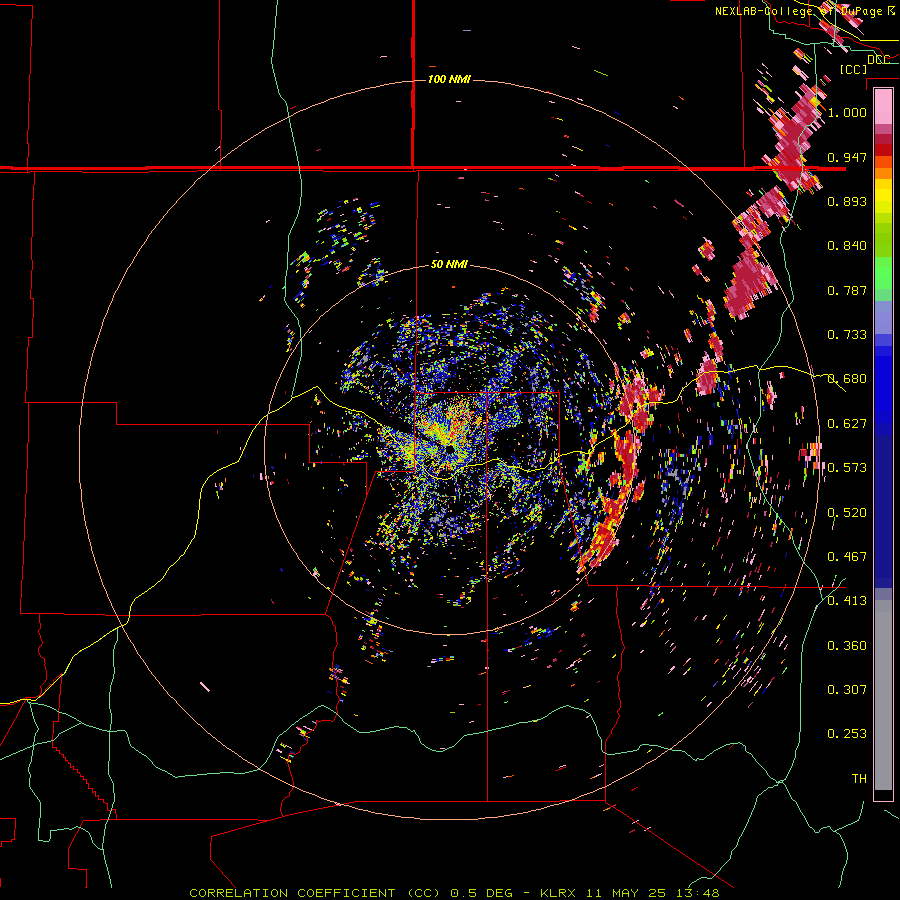Click the 0.893 scale value
Viewport: 900px width, 900px height.
847,201
